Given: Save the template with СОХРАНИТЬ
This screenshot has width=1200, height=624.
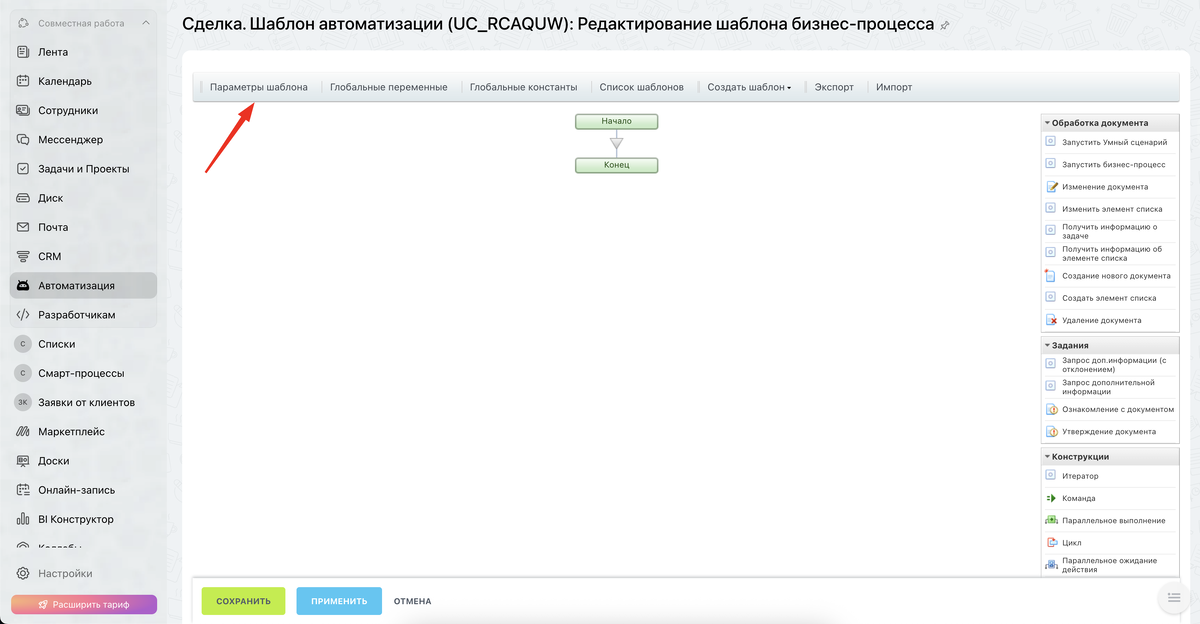Looking at the screenshot, I should [x=245, y=600].
